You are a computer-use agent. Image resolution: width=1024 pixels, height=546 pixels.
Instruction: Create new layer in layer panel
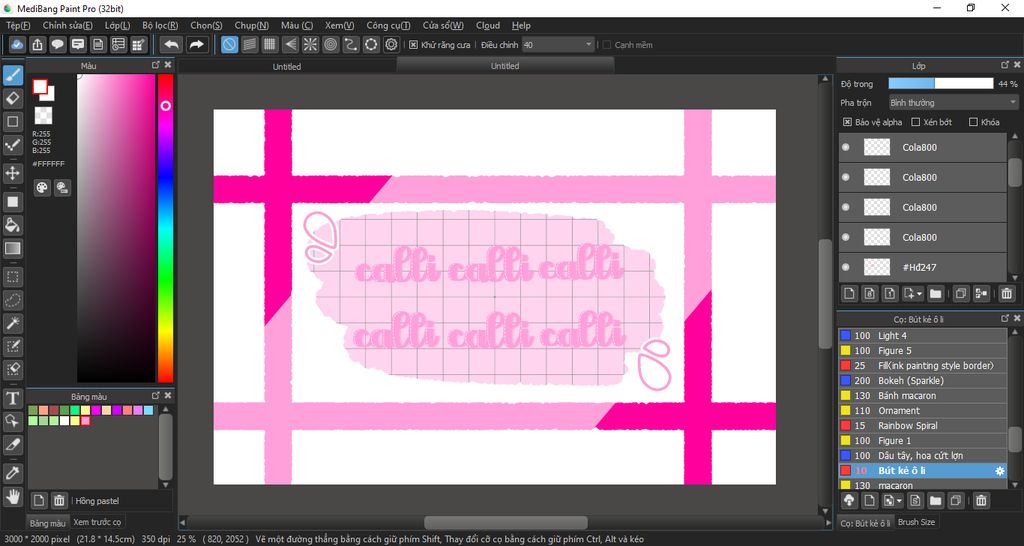[849, 294]
